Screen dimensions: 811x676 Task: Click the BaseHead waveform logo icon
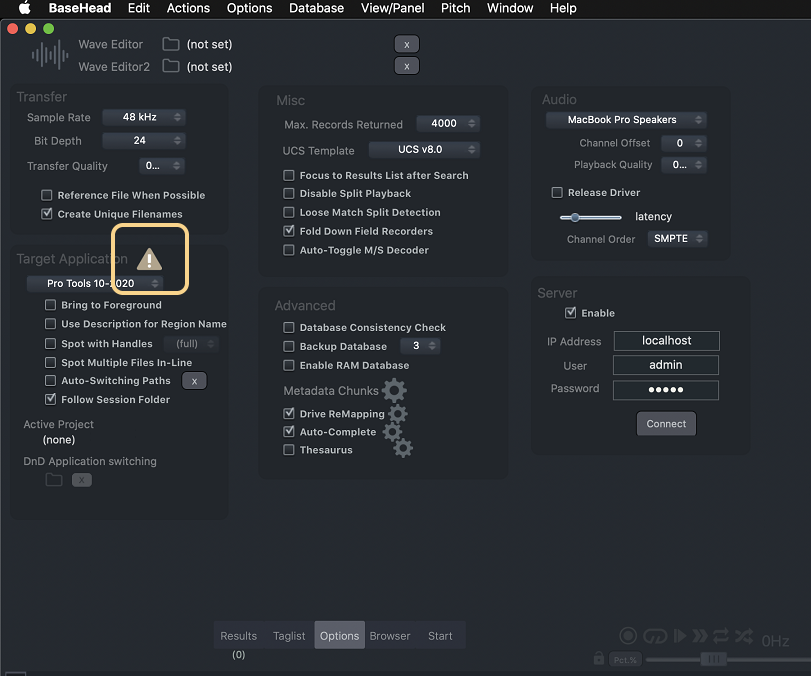(50, 54)
